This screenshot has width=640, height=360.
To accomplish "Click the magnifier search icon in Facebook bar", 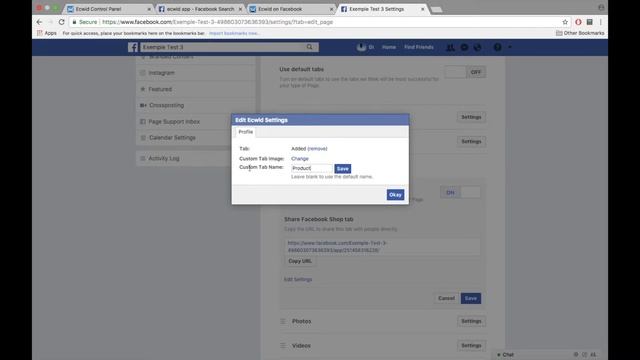I will point(310,47).
